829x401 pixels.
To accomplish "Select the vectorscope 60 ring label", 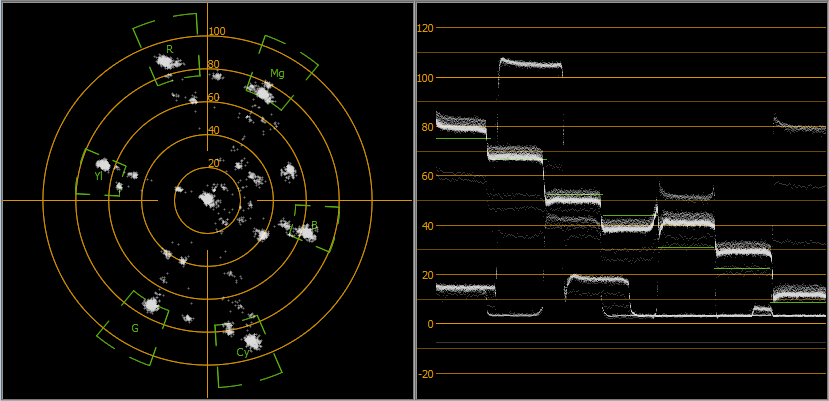I will (x=214, y=97).
